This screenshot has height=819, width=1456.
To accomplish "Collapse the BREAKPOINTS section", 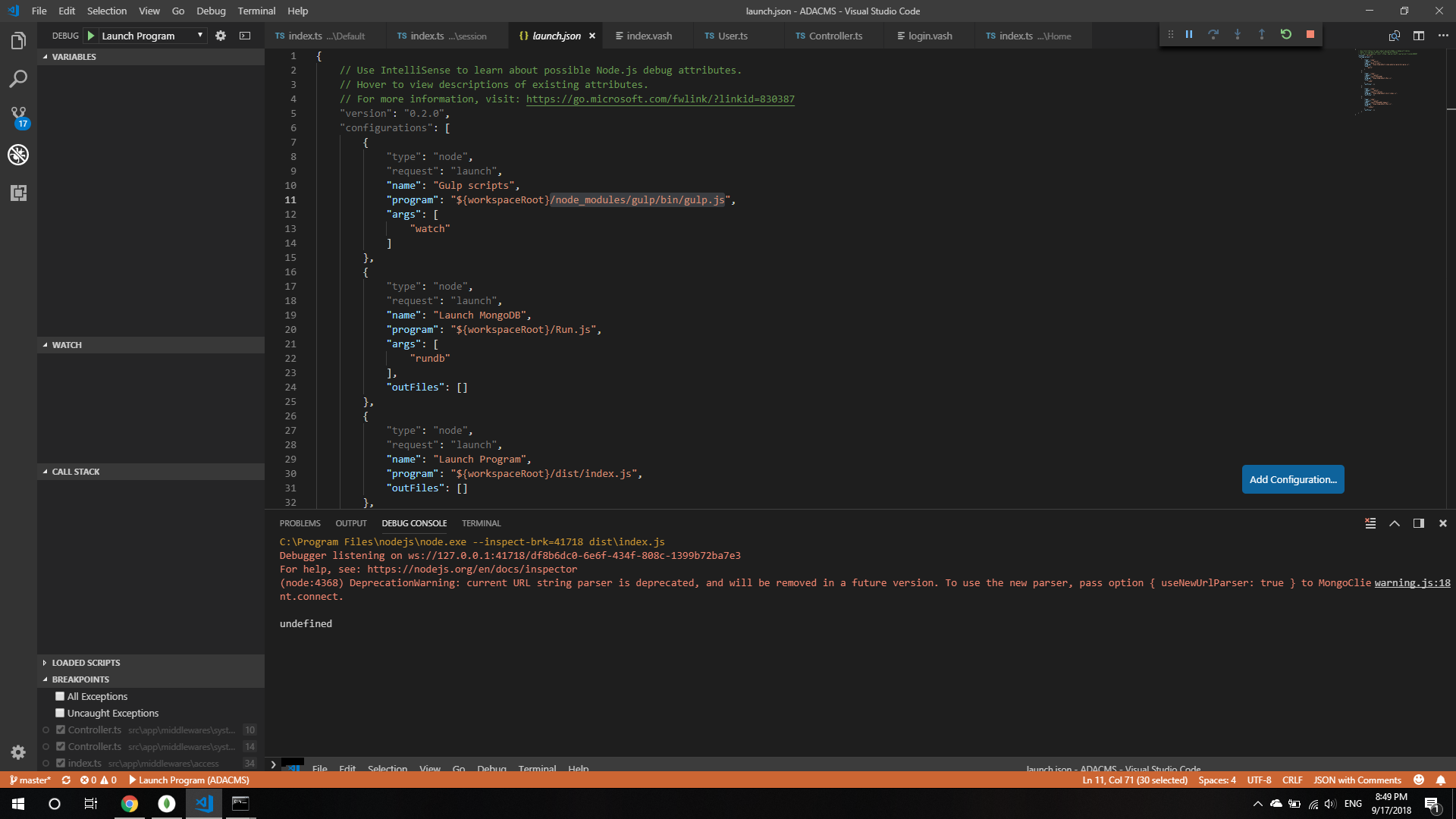I will point(151,679).
